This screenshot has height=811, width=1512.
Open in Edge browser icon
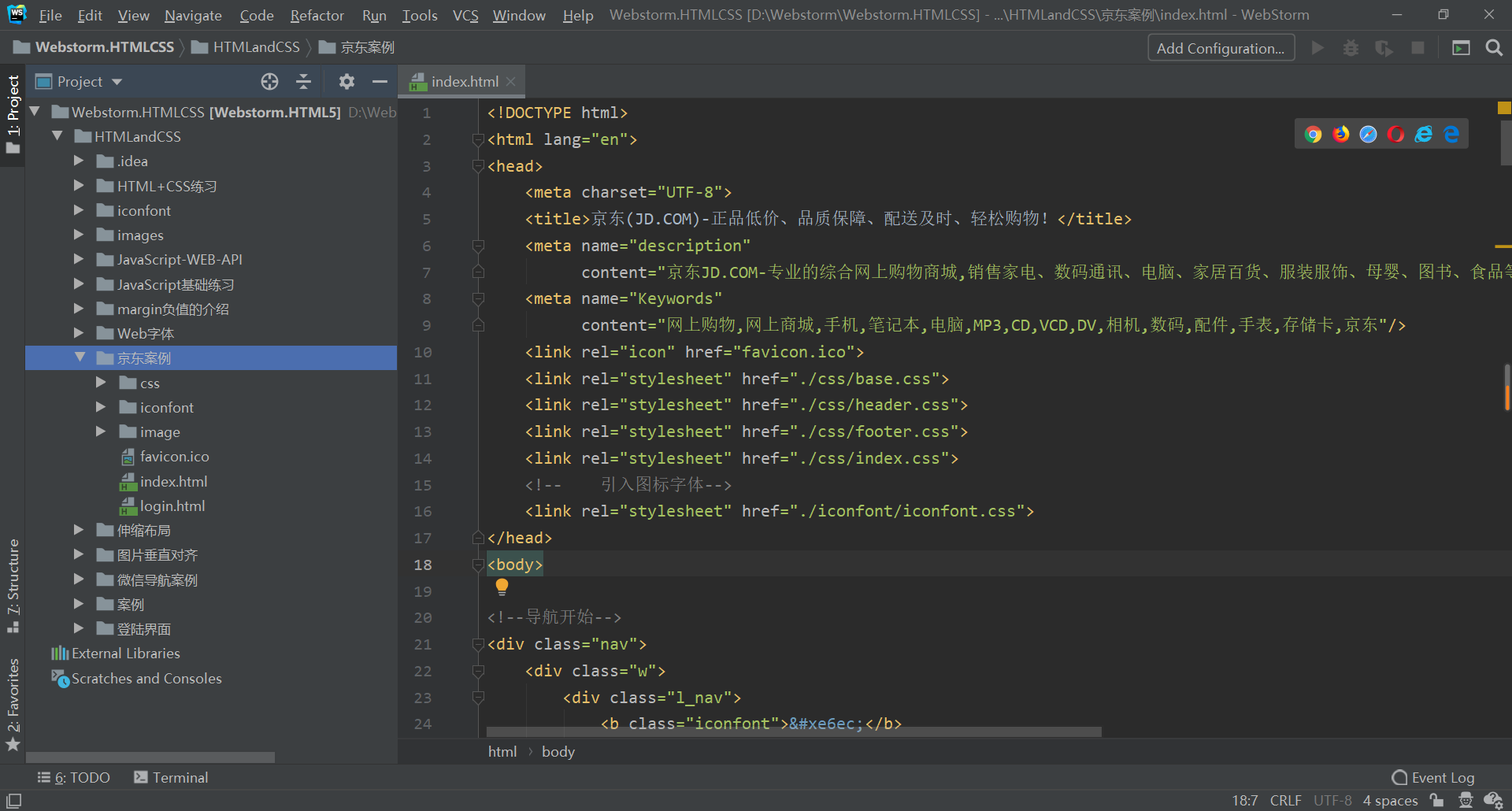pyautogui.click(x=1451, y=135)
